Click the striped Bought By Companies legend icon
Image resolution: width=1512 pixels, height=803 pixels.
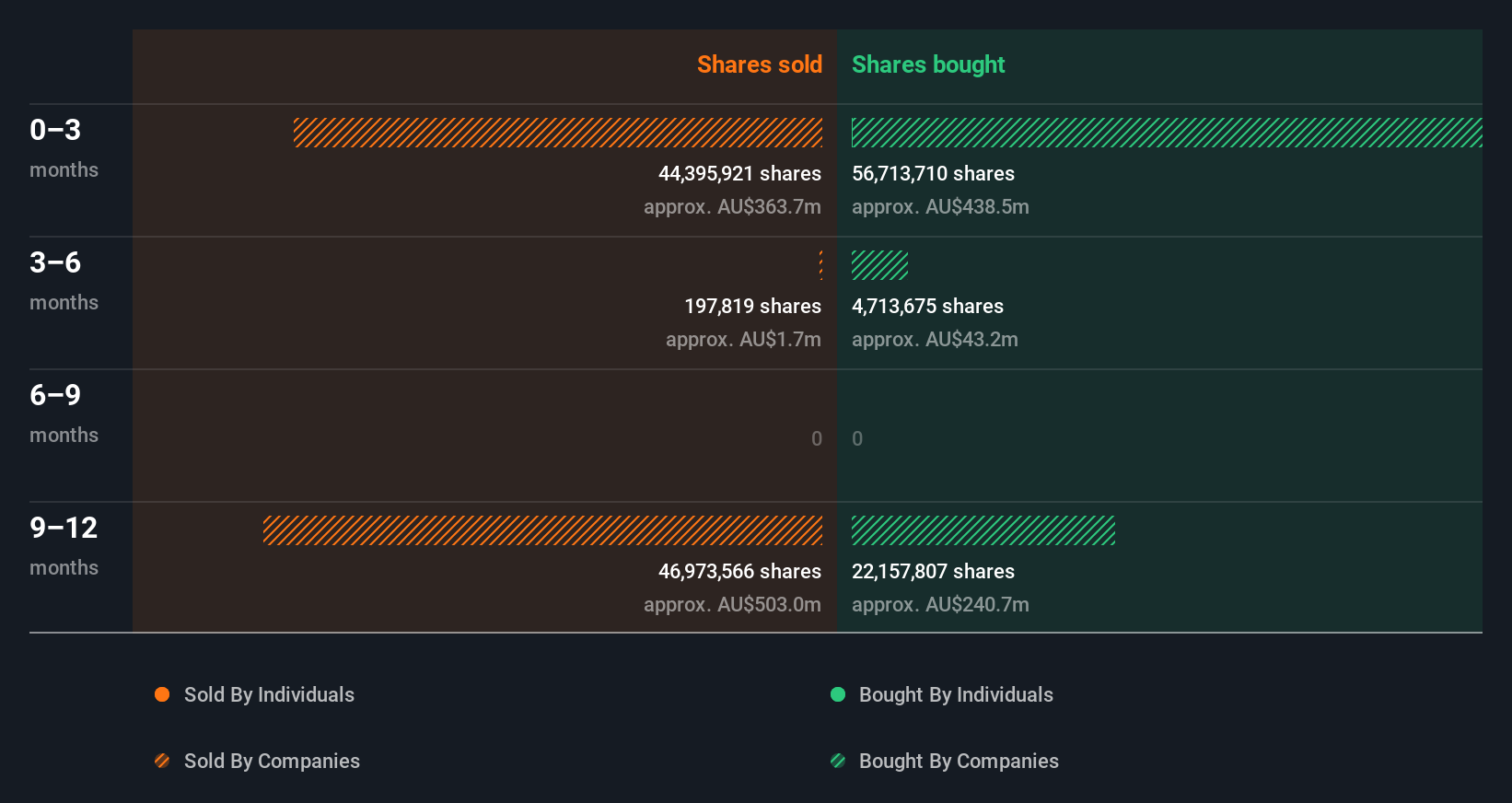coord(838,761)
